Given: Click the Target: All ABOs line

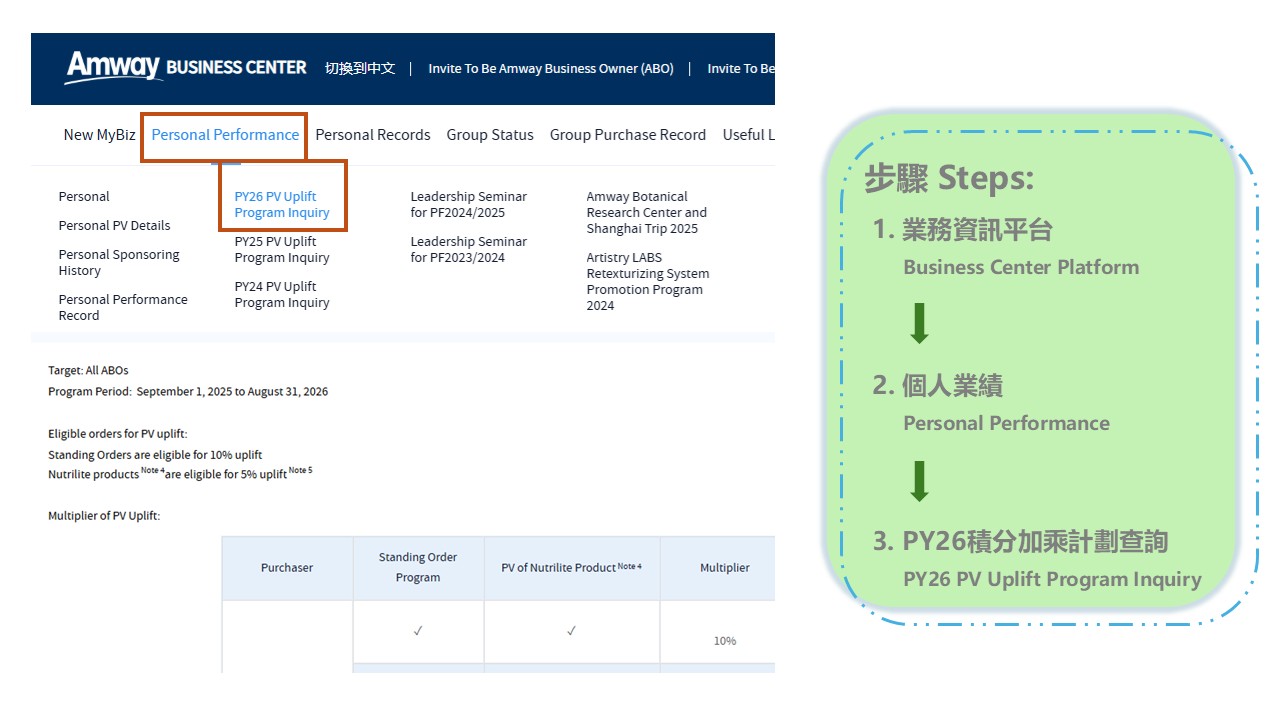Looking at the screenshot, I should pos(88,371).
